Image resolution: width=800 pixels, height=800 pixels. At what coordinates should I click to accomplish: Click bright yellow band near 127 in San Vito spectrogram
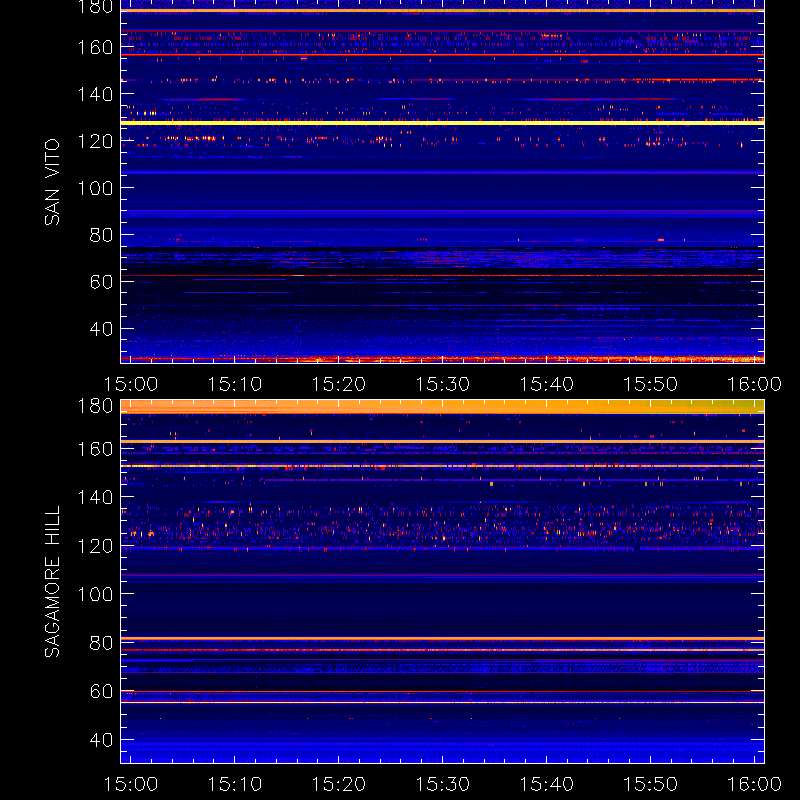tap(442, 123)
